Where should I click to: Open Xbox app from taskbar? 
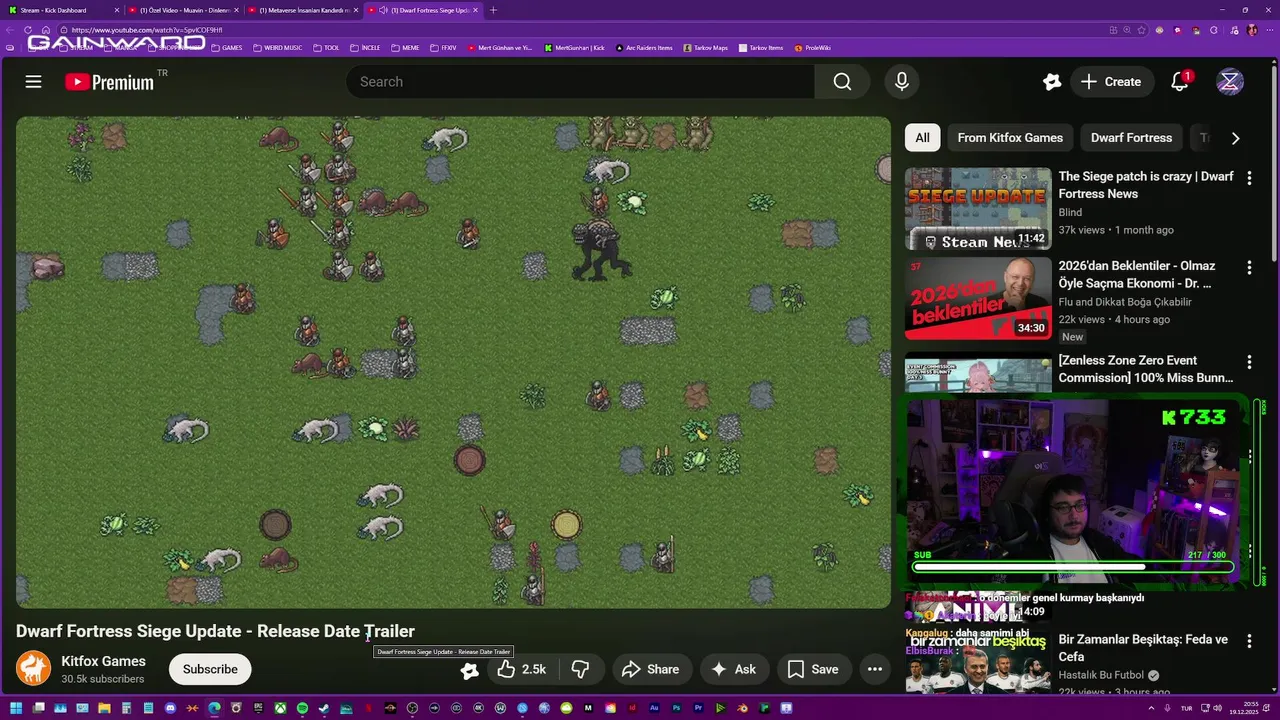click(280, 708)
